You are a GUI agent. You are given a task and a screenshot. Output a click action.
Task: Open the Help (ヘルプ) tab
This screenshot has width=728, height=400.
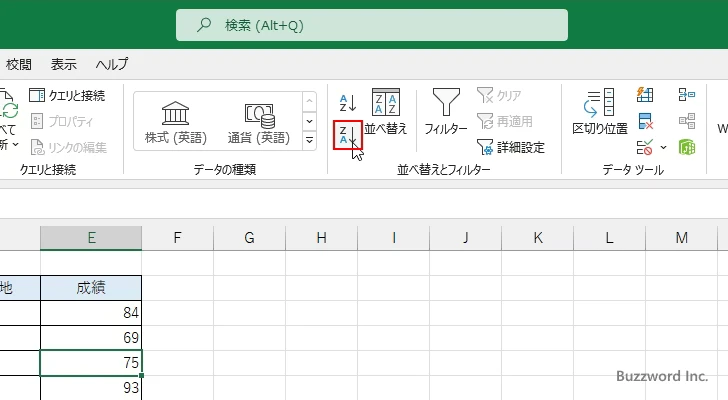click(112, 64)
